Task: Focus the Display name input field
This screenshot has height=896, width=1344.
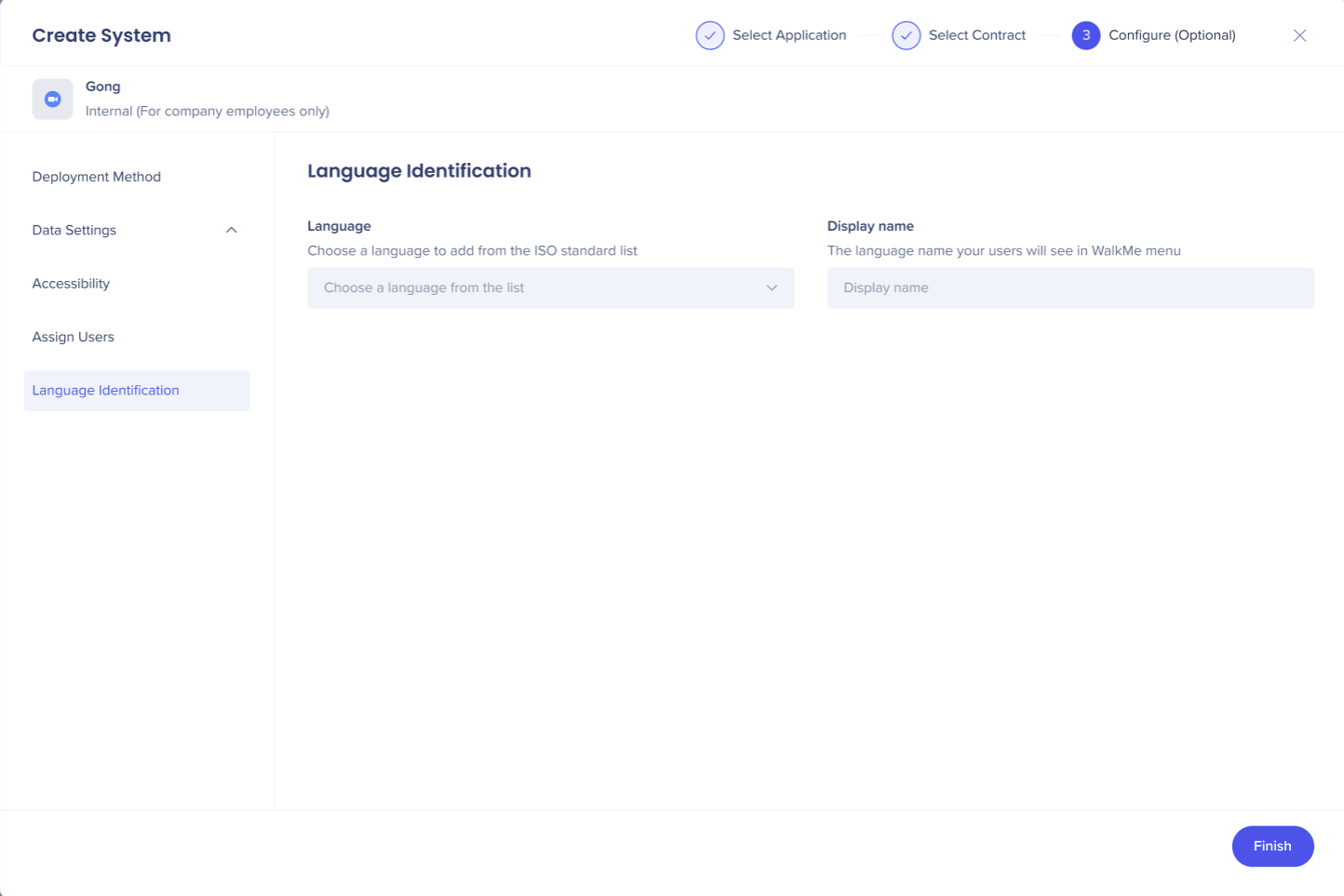Action: pyautogui.click(x=1069, y=288)
